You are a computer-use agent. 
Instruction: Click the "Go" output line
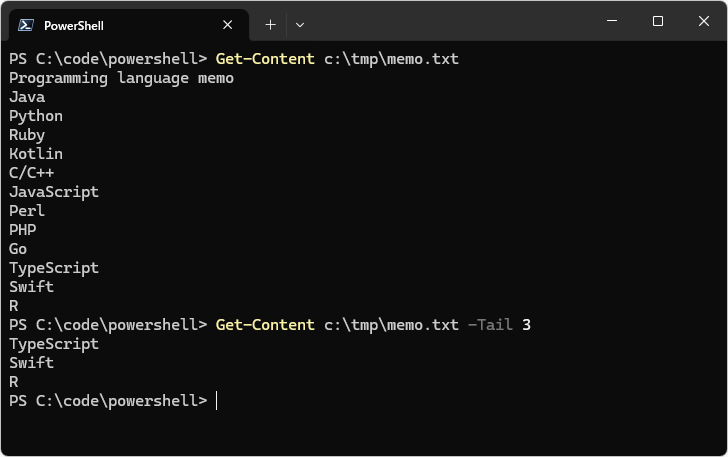pyautogui.click(x=18, y=249)
